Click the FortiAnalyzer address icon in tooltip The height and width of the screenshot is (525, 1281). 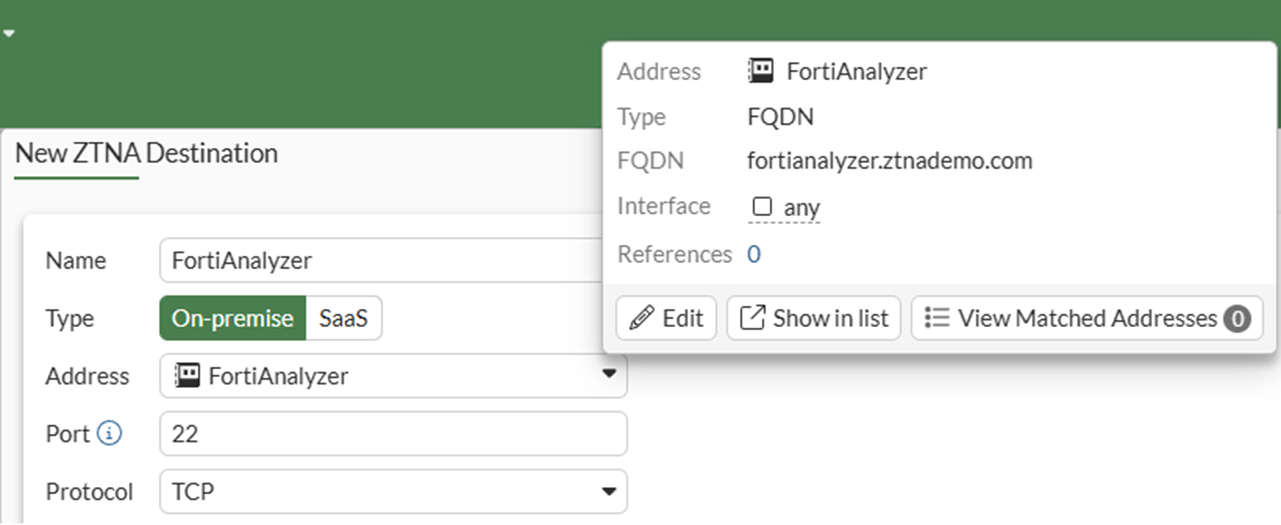point(761,71)
